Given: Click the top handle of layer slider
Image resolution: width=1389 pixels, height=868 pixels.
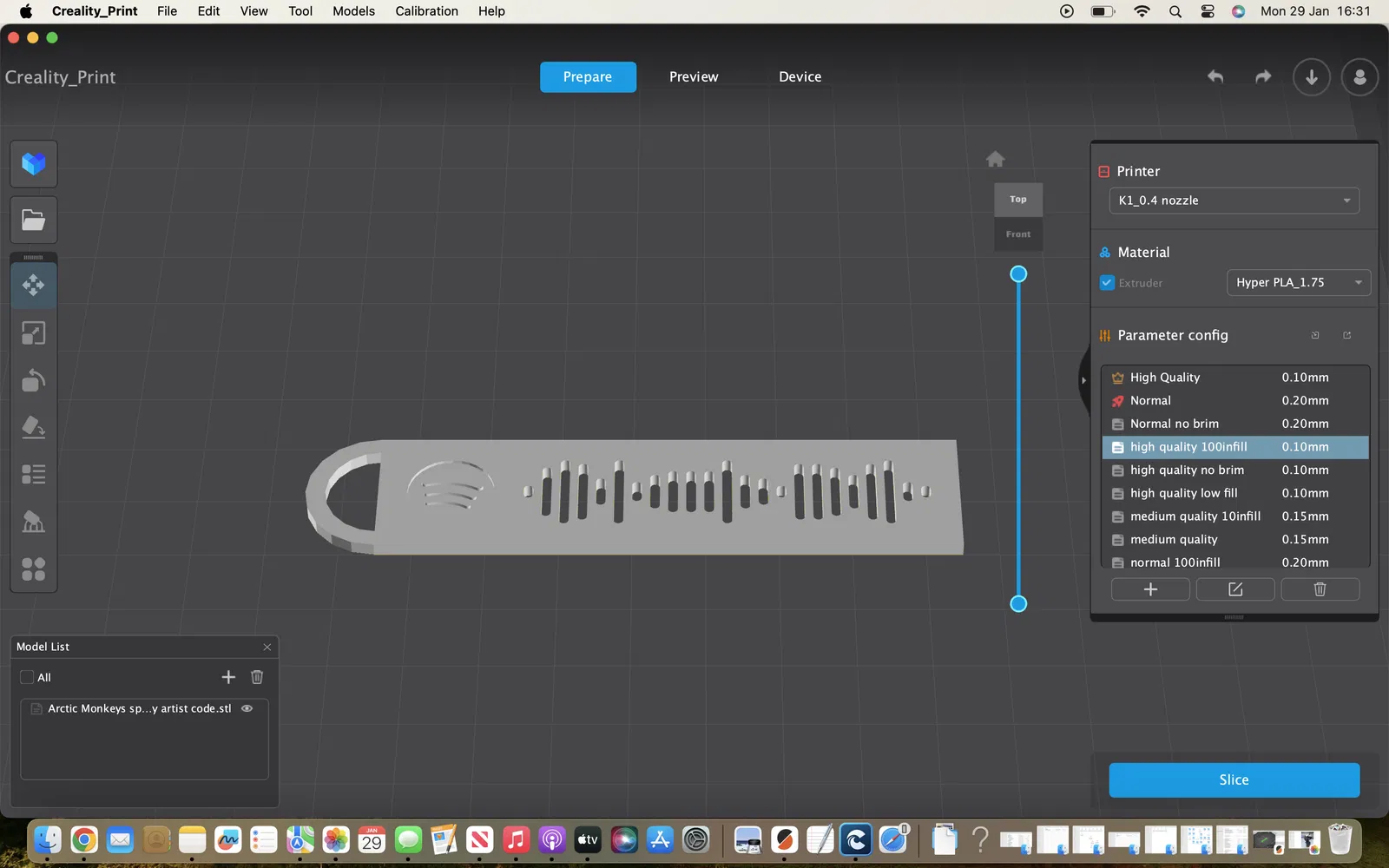Looking at the screenshot, I should (1018, 274).
